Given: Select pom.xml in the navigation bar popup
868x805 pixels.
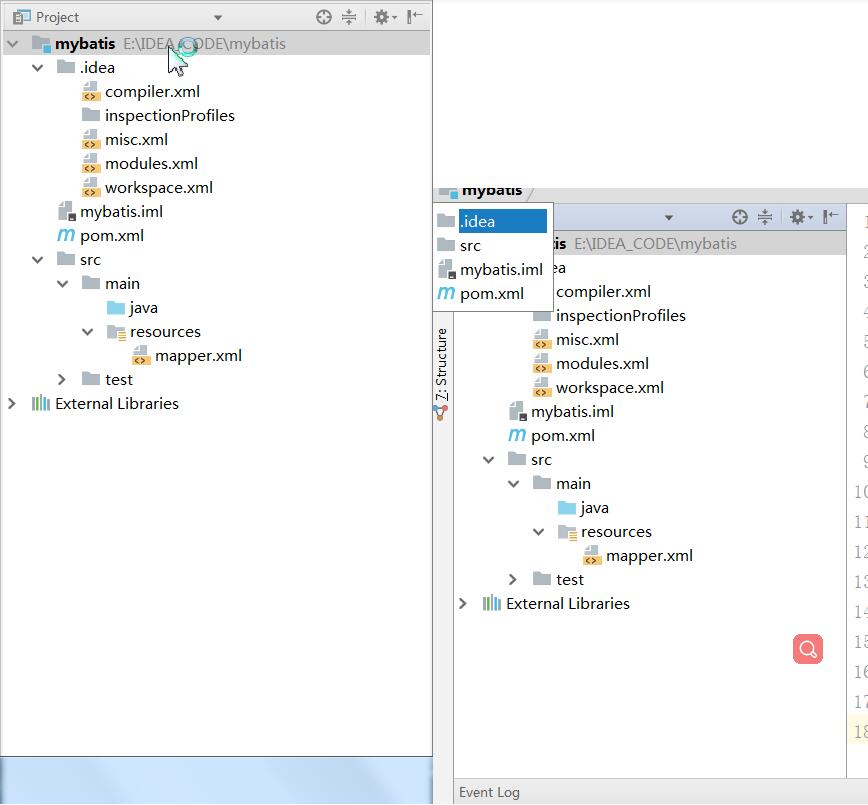Looking at the screenshot, I should [493, 293].
